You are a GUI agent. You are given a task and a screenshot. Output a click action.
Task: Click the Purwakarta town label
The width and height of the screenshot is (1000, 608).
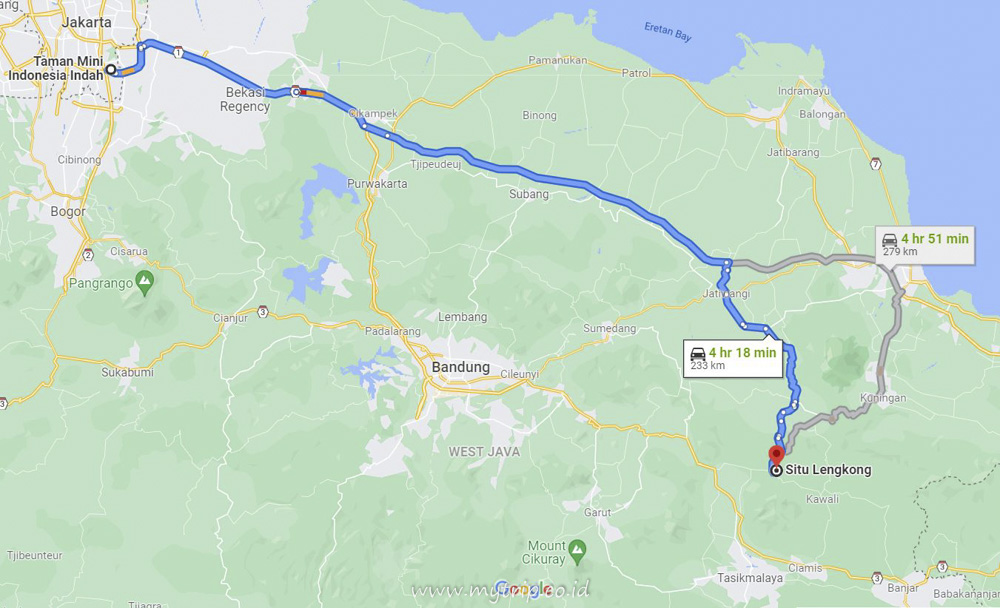coord(377,184)
